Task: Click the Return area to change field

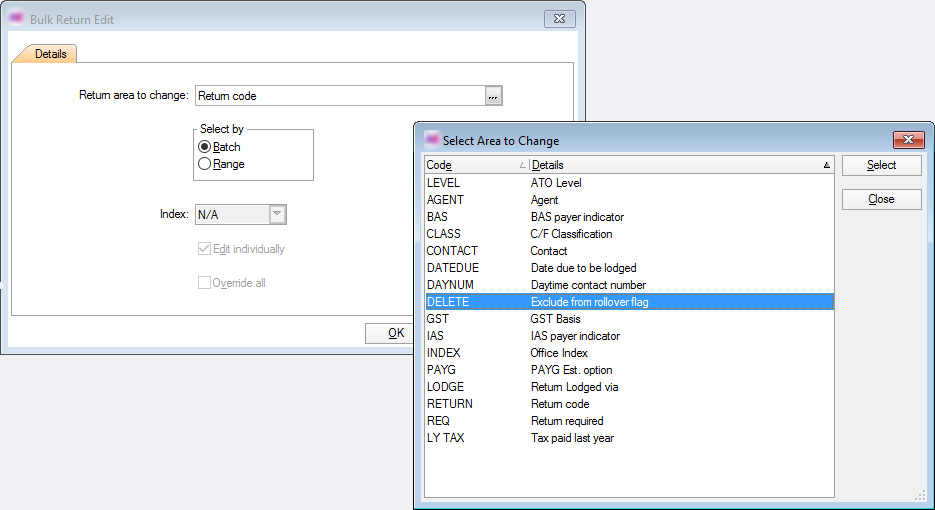Action: coord(340,96)
